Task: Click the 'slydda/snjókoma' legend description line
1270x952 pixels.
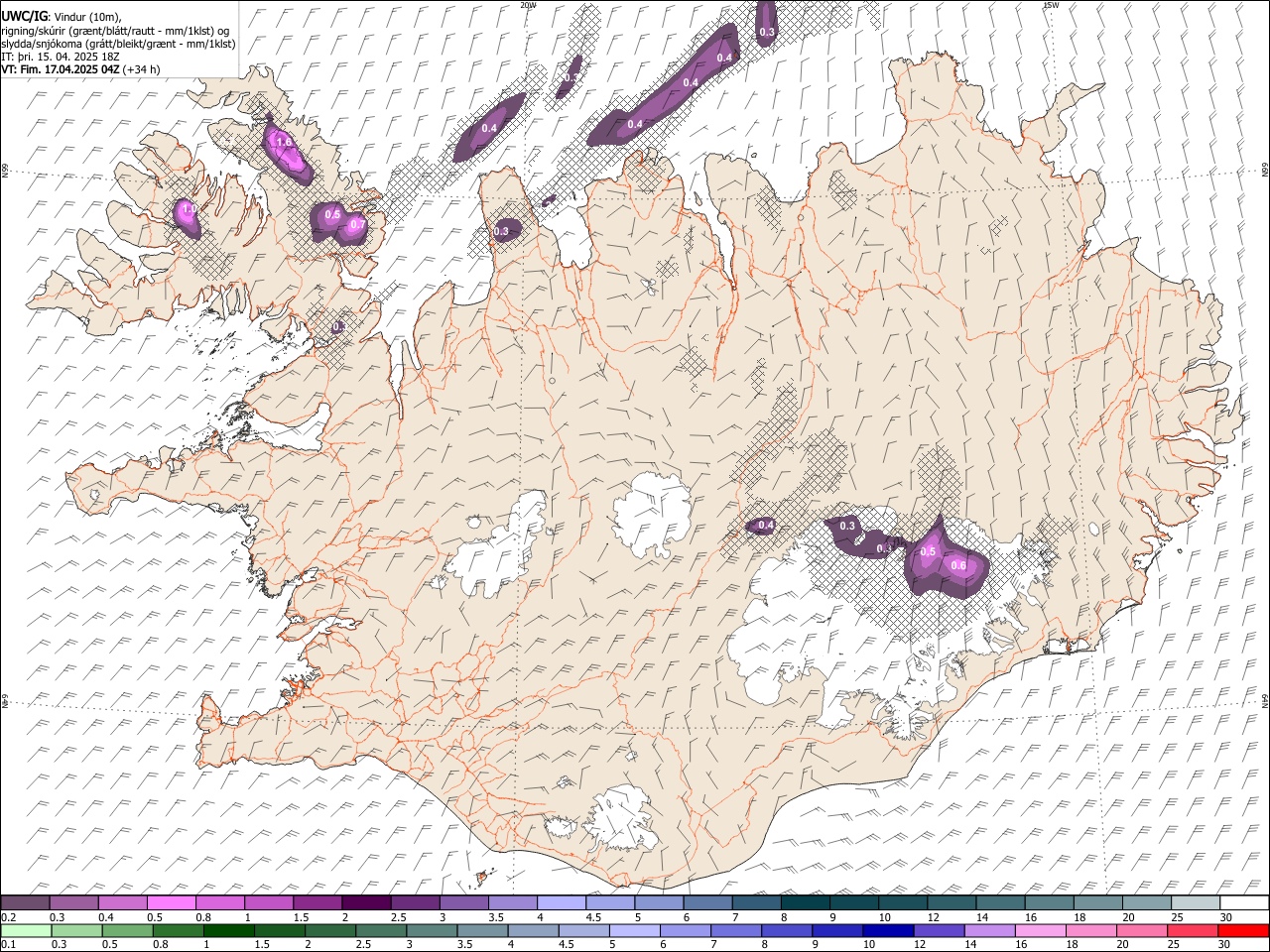Action: click(x=119, y=44)
